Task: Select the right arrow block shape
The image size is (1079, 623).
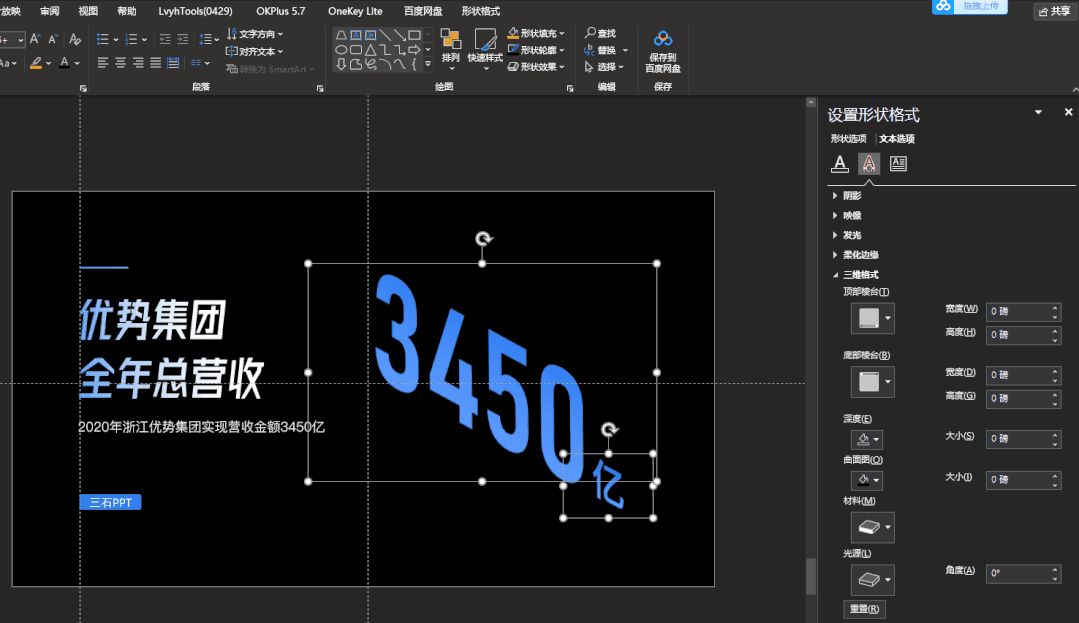Action: coord(414,50)
